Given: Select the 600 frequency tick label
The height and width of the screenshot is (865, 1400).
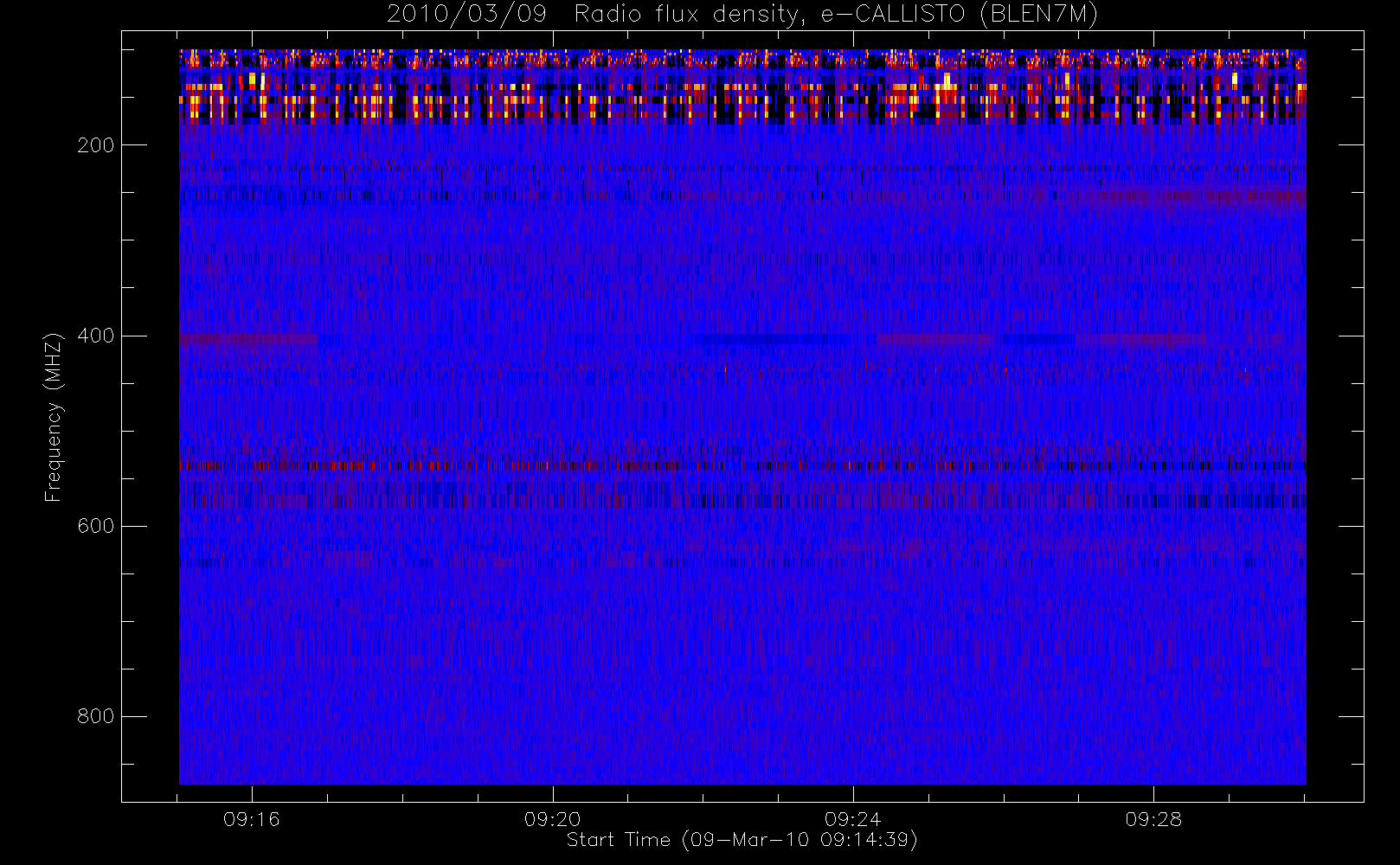Looking at the screenshot, I should pos(95,526).
